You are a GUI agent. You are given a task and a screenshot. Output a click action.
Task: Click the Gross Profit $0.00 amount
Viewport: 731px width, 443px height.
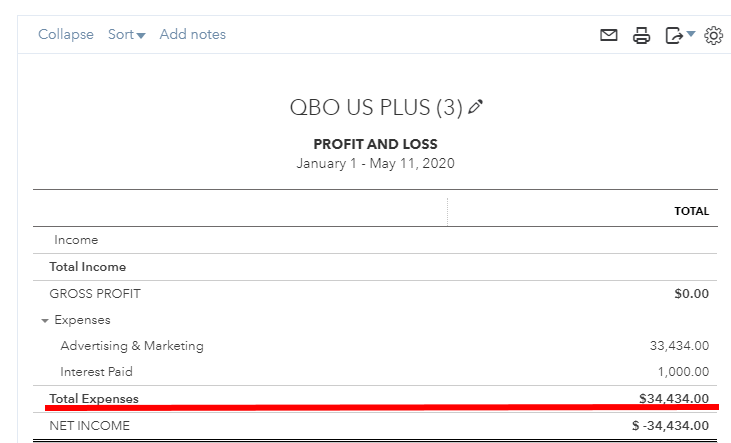[691, 294]
